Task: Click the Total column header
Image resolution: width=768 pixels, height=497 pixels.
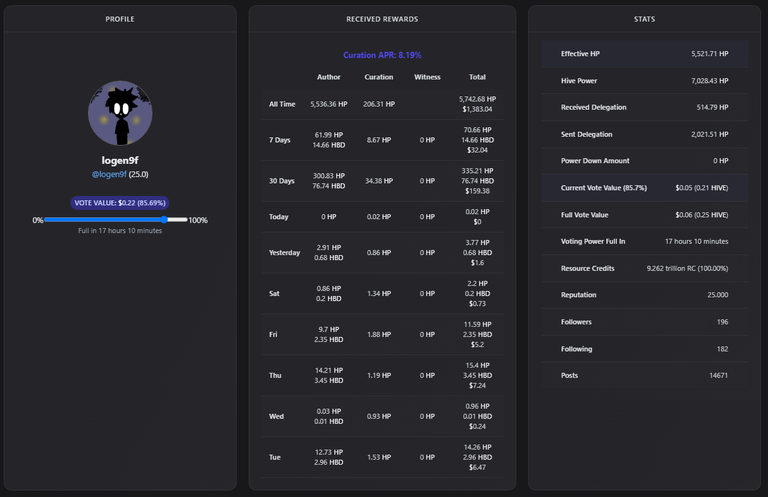Action: (477, 77)
